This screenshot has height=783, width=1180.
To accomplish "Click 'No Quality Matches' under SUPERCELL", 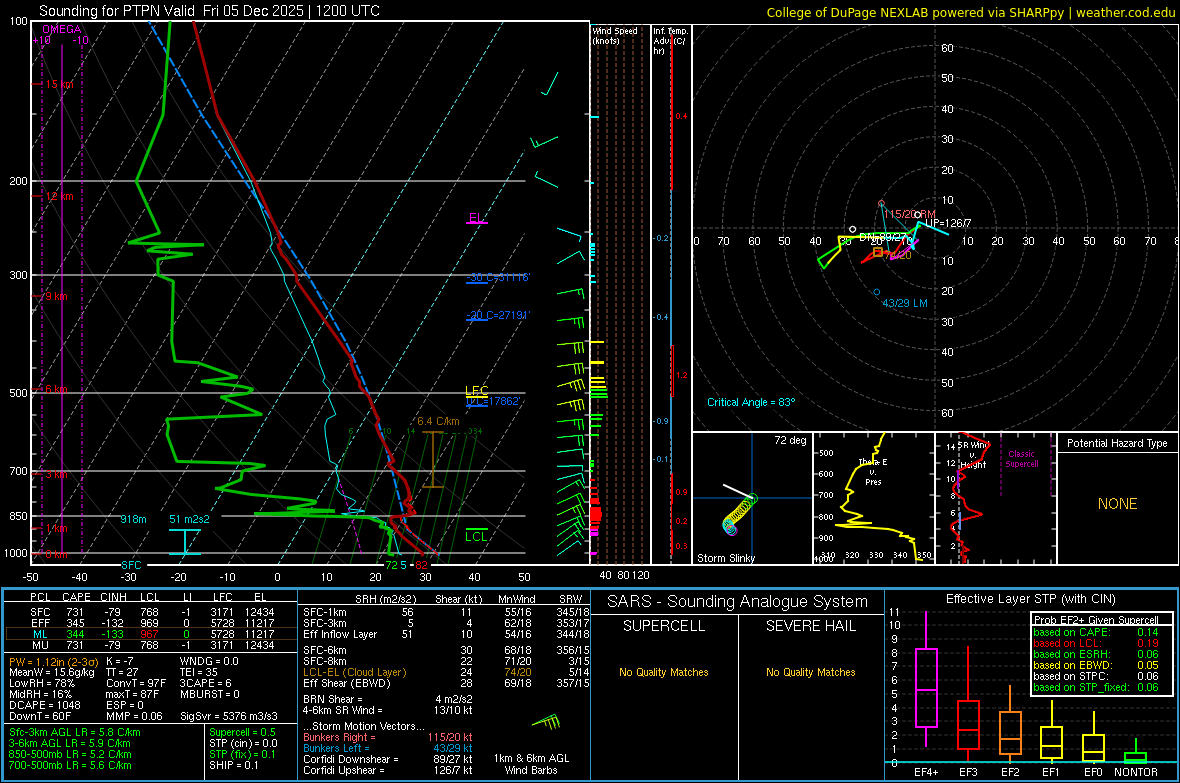I will 664,672.
